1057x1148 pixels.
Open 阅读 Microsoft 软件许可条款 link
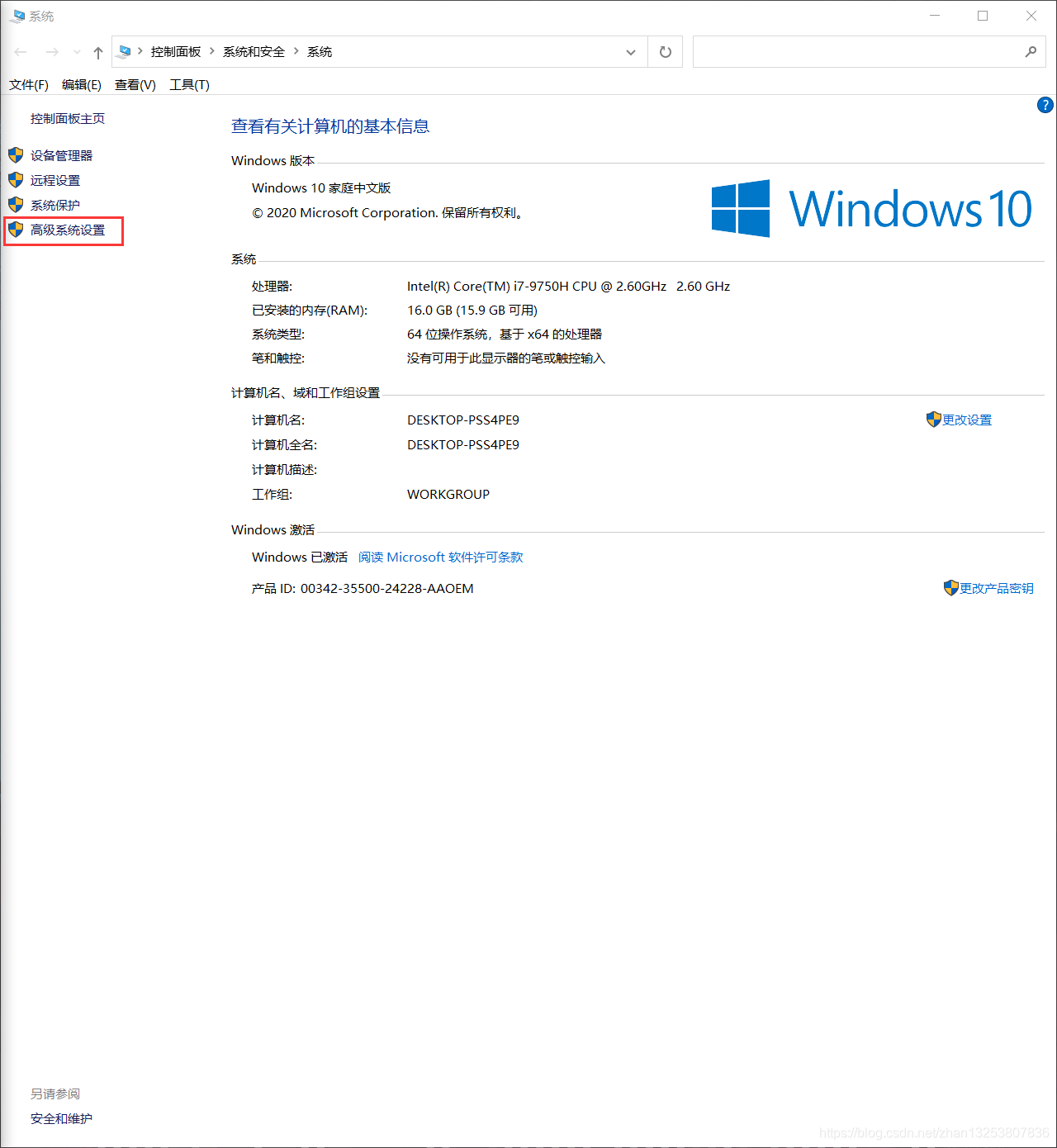click(441, 557)
